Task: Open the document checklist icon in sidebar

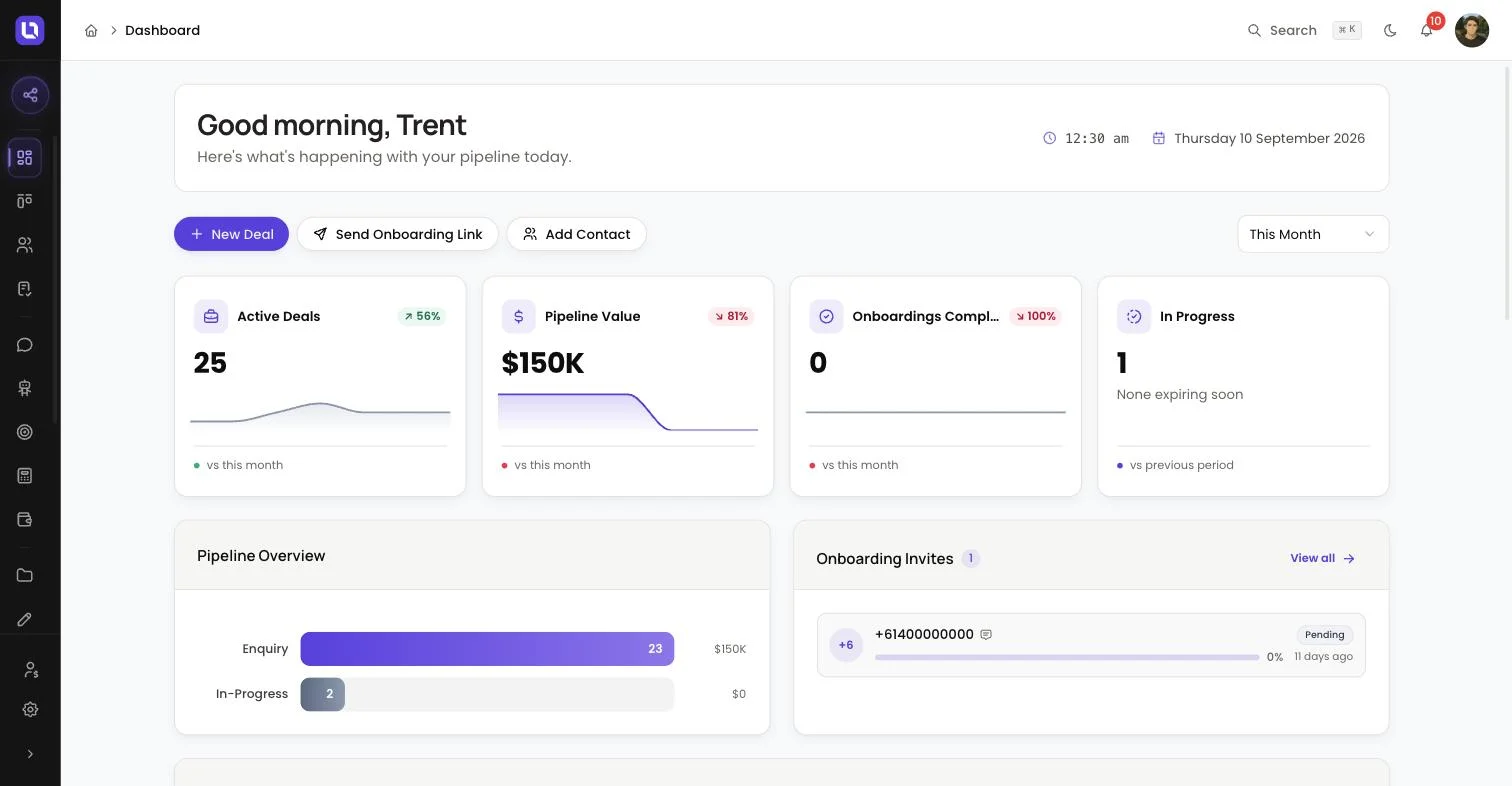Action: [x=25, y=289]
